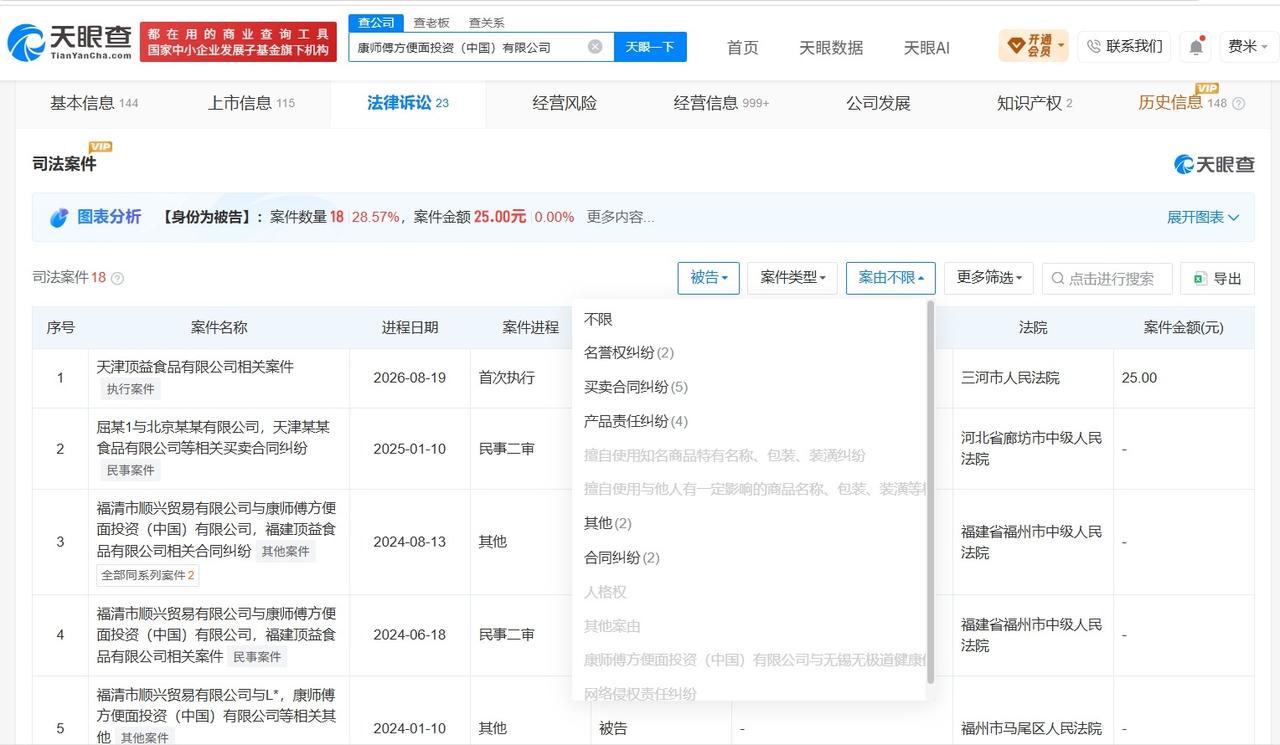
Task: Open 天眼数据 in the top navigation
Action: [x=831, y=47]
